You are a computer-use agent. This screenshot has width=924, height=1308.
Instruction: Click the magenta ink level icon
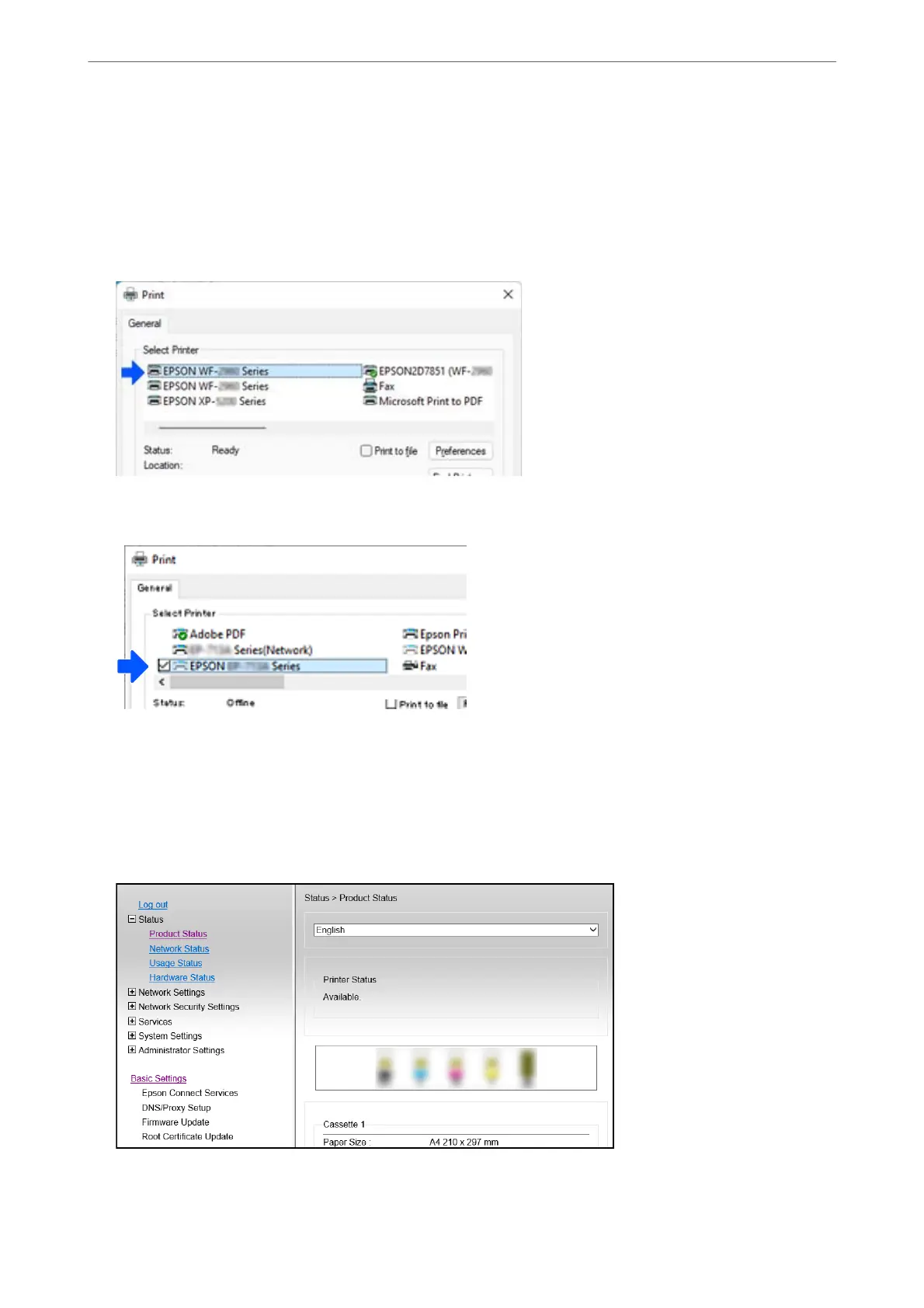pyautogui.click(x=456, y=1068)
